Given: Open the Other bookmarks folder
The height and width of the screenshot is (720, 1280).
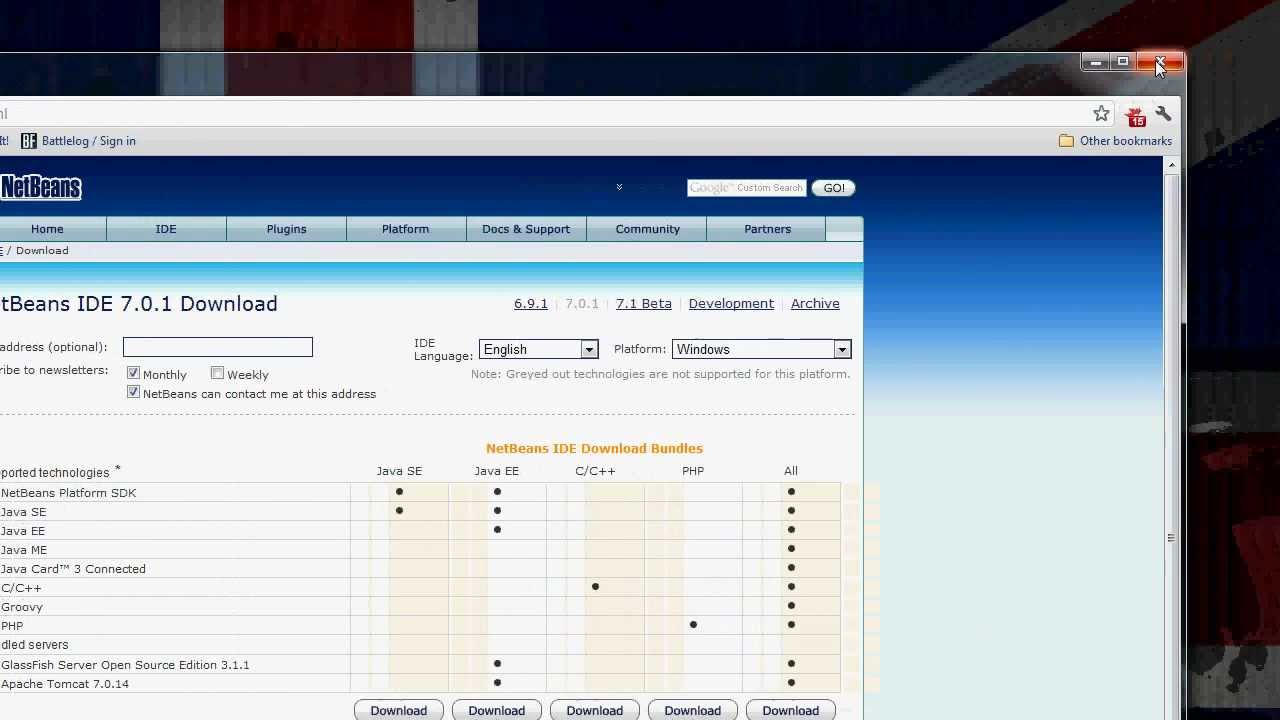Looking at the screenshot, I should tap(1115, 141).
